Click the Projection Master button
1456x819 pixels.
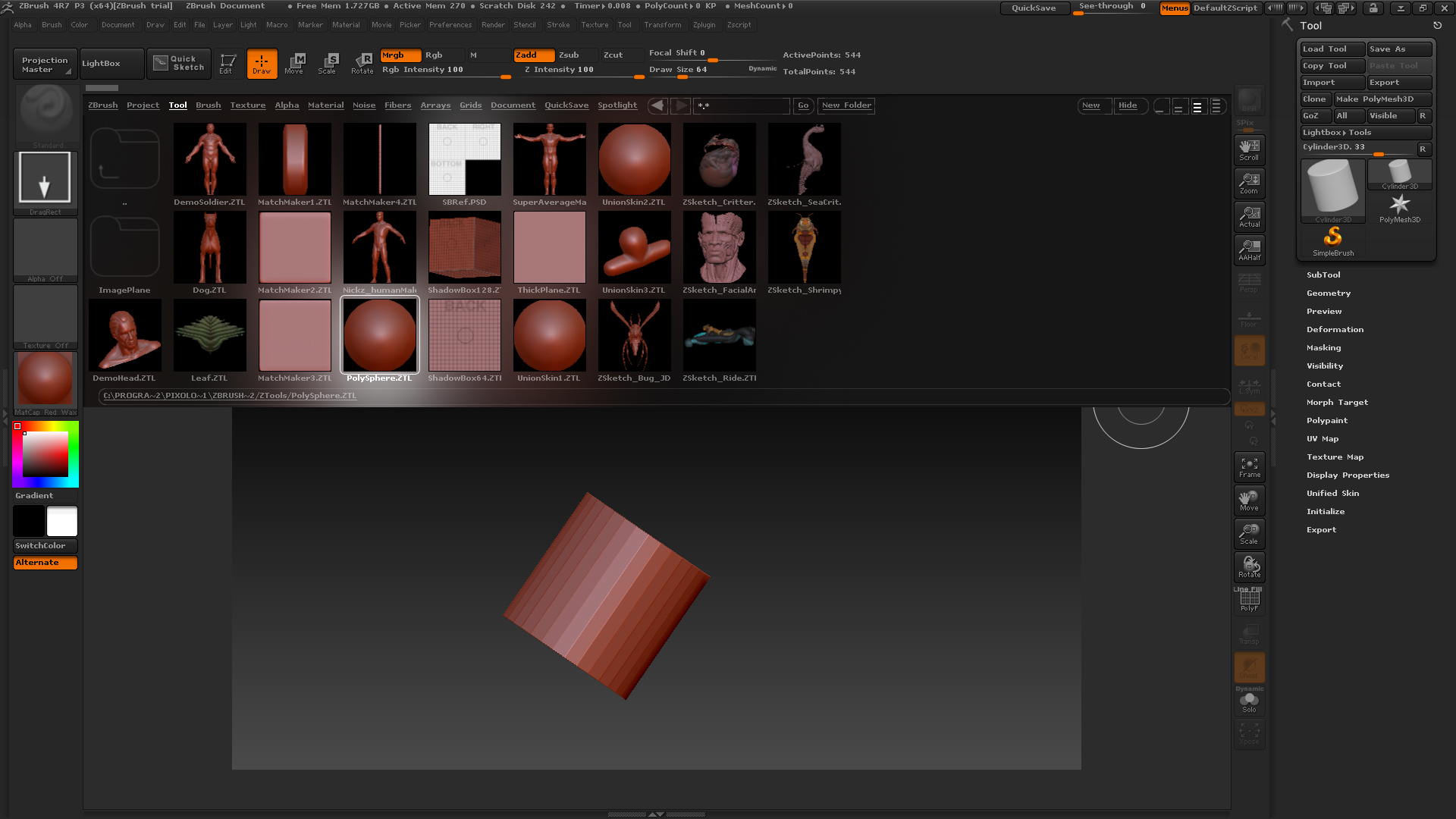(45, 64)
